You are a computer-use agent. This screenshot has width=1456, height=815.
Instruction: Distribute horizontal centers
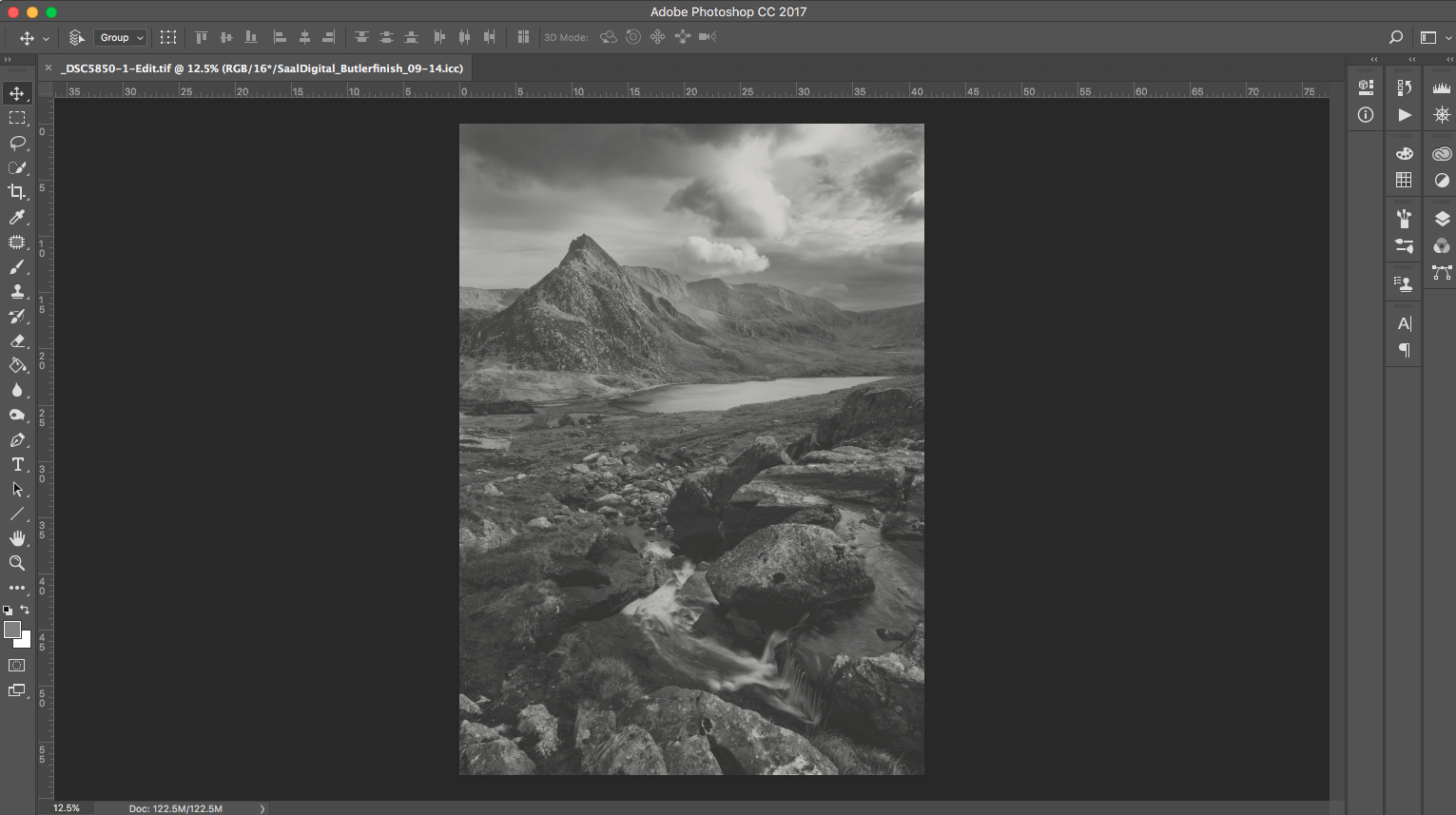tap(464, 37)
